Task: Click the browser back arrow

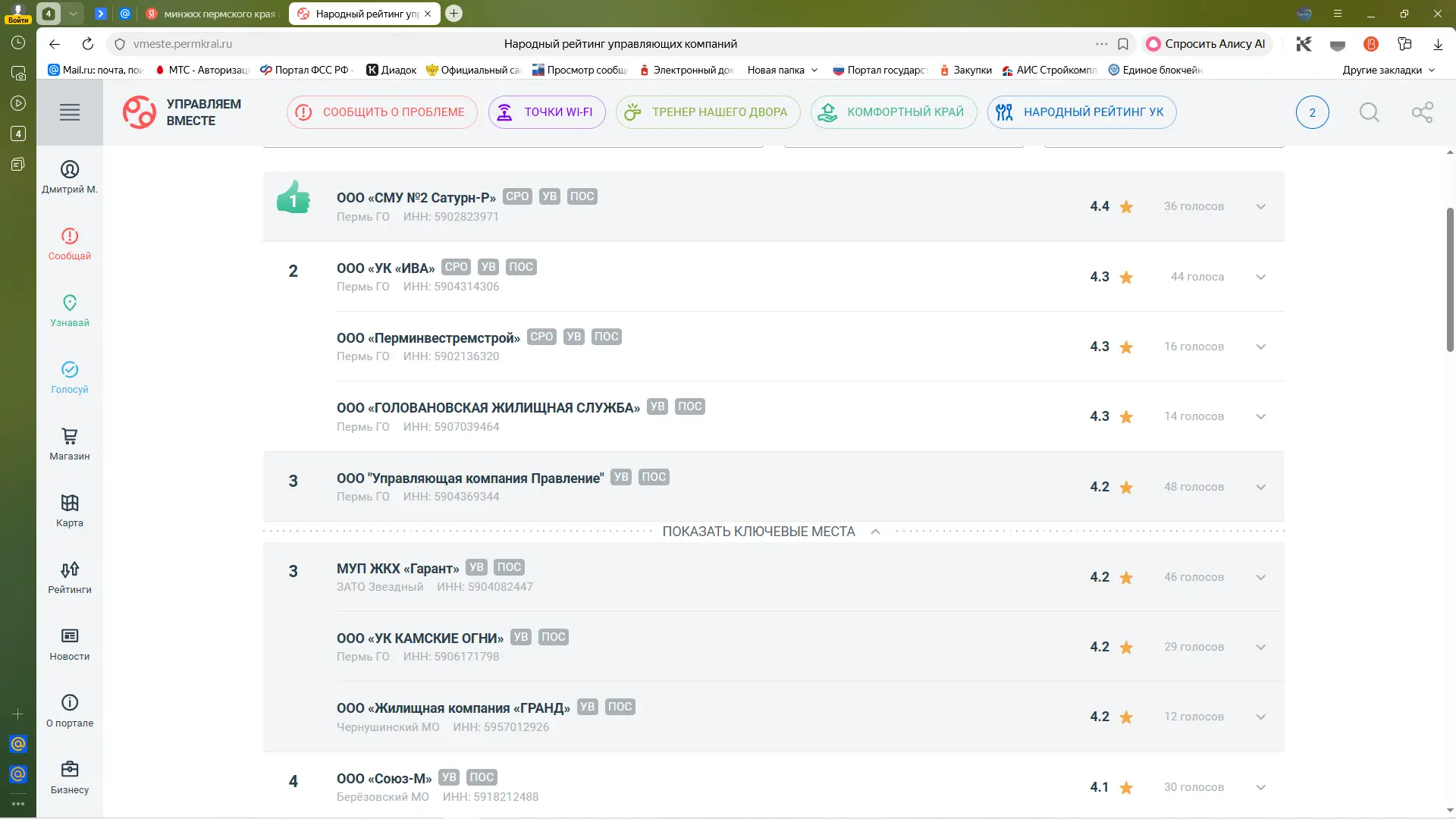Action: click(x=55, y=44)
